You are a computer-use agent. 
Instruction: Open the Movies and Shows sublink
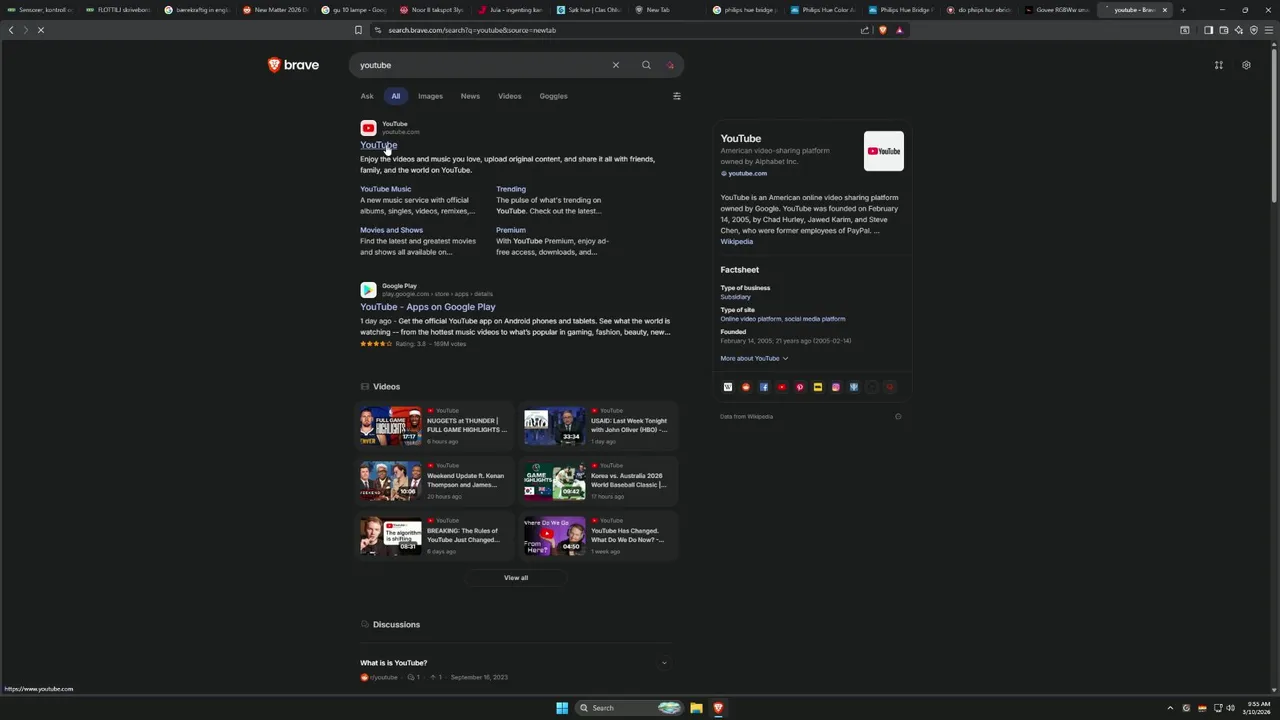pos(391,230)
